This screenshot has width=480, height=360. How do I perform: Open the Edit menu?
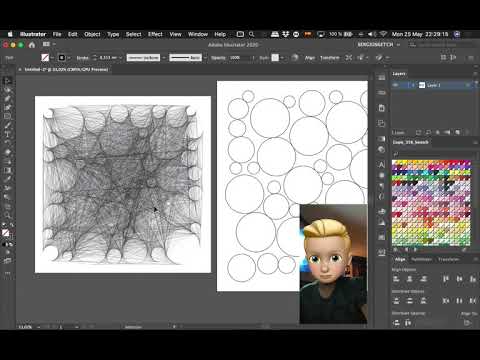pos(72,34)
